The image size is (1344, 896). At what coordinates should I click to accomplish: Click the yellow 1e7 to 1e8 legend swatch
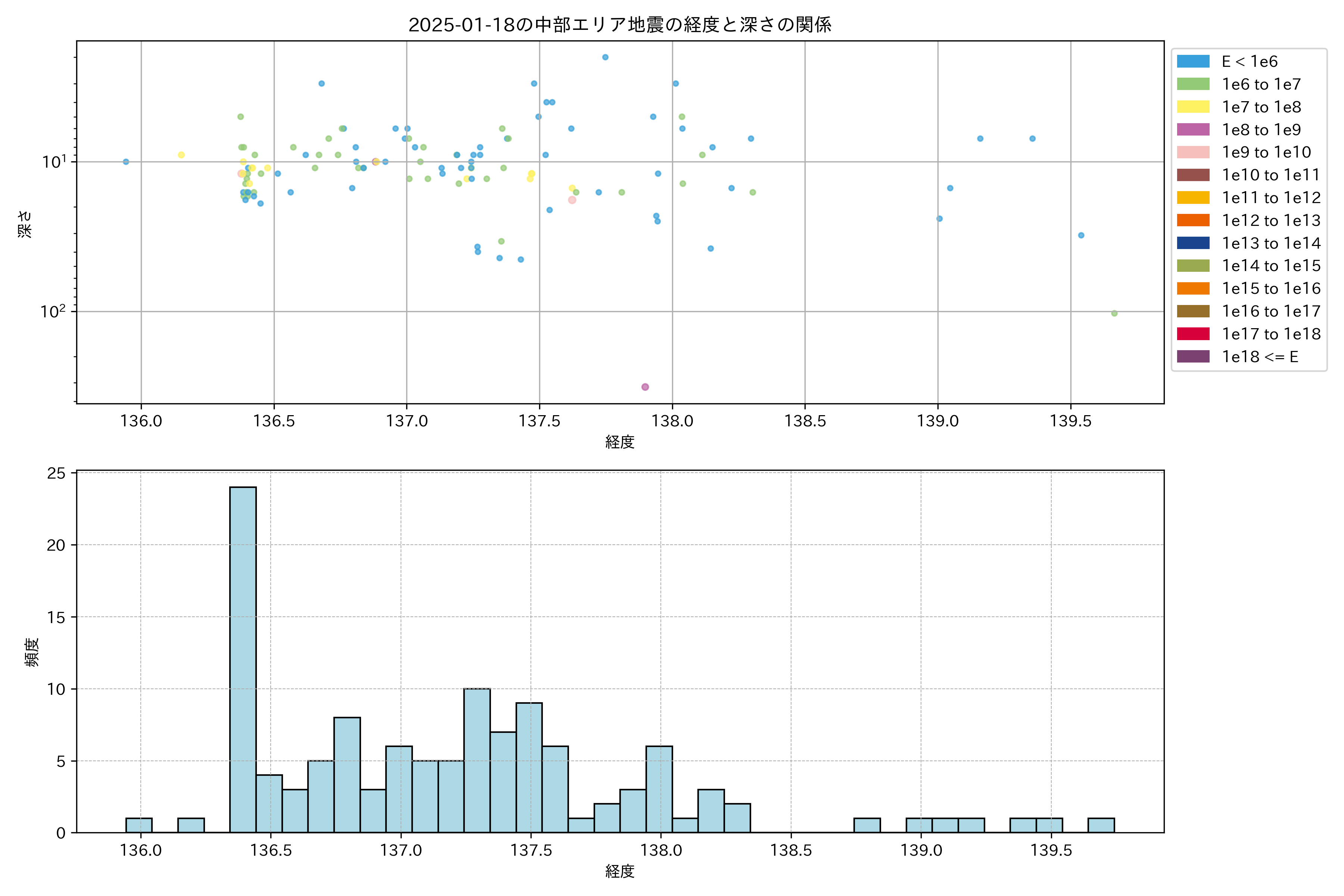pos(1192,107)
